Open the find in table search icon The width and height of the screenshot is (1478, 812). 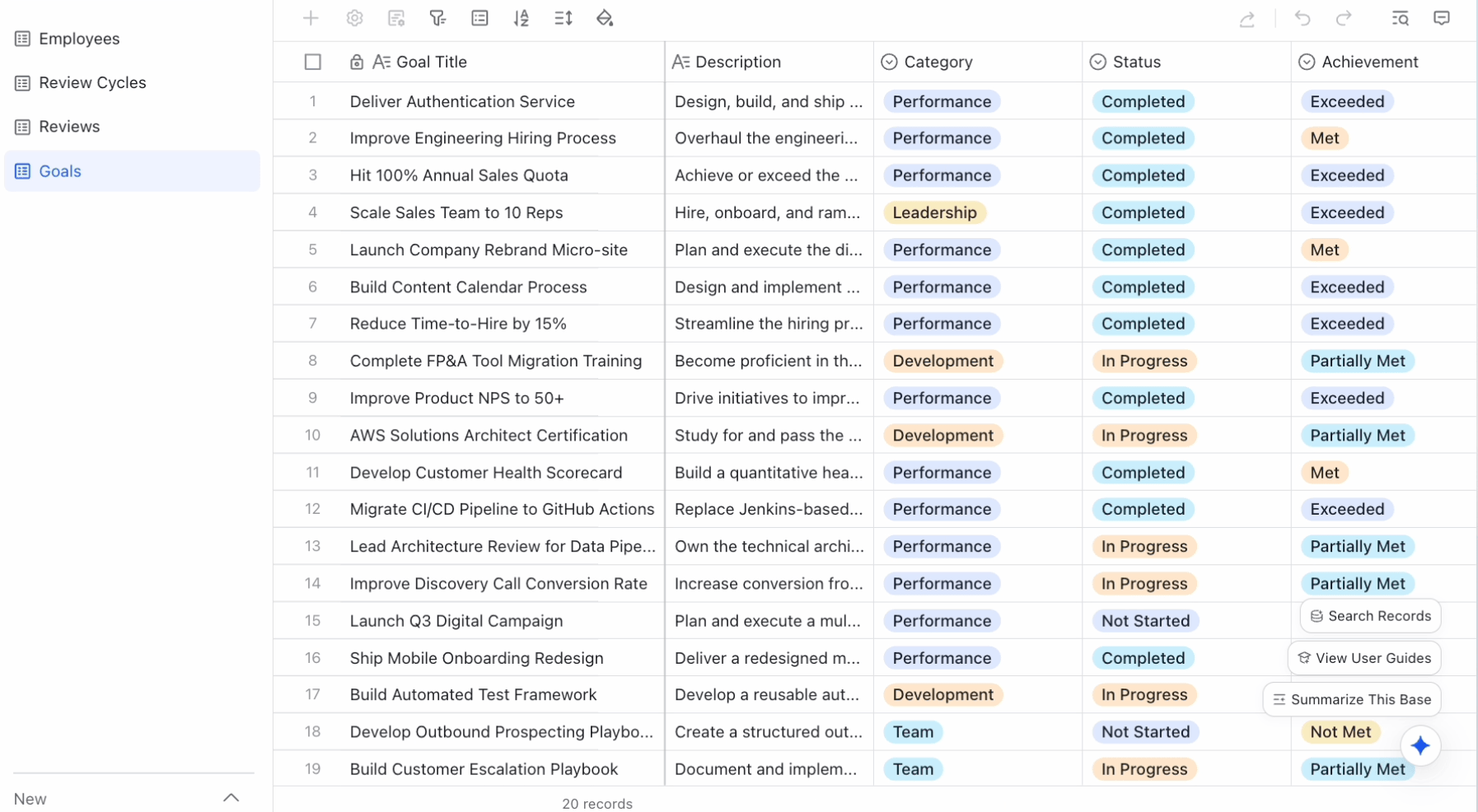click(1400, 18)
